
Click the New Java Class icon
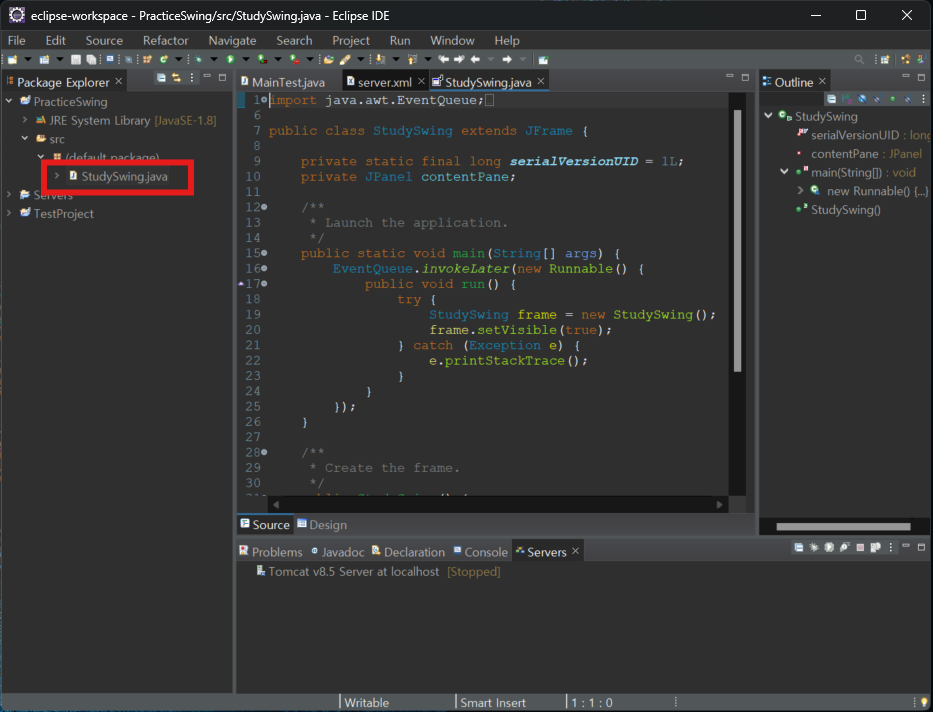pos(164,59)
